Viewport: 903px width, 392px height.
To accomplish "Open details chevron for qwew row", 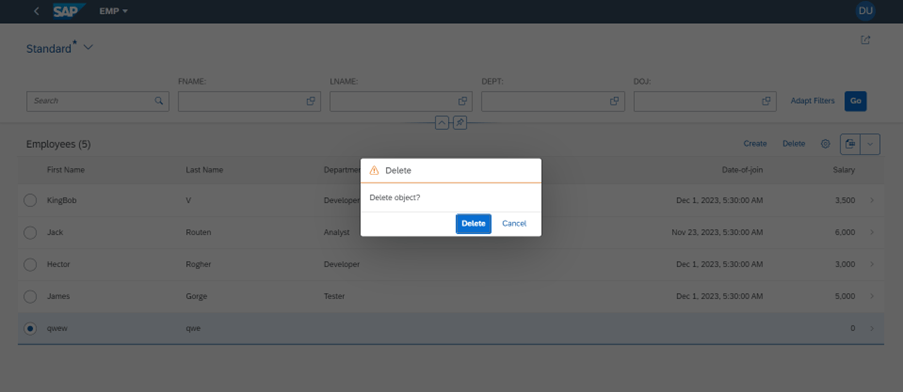I will click(x=872, y=328).
